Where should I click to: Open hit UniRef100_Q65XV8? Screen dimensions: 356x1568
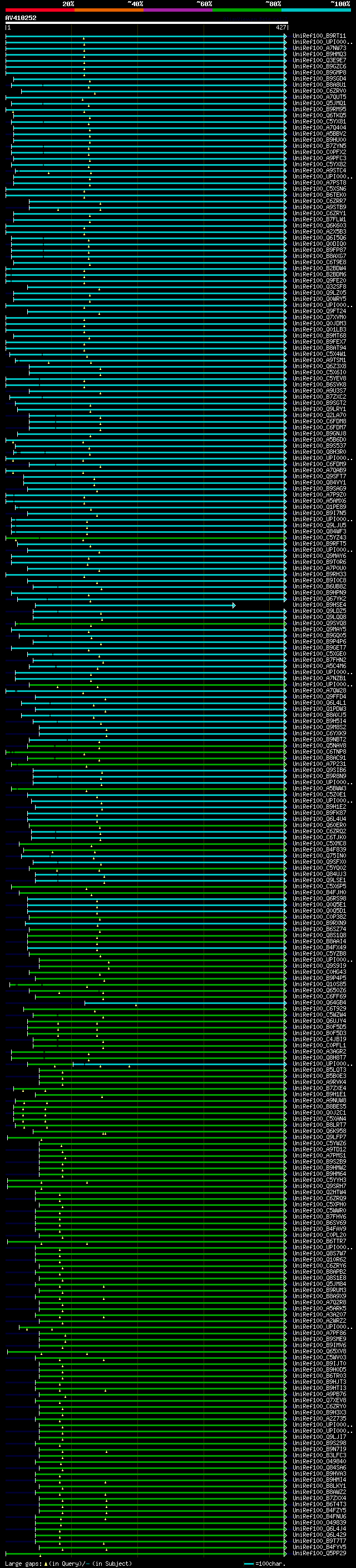(x=319, y=1351)
